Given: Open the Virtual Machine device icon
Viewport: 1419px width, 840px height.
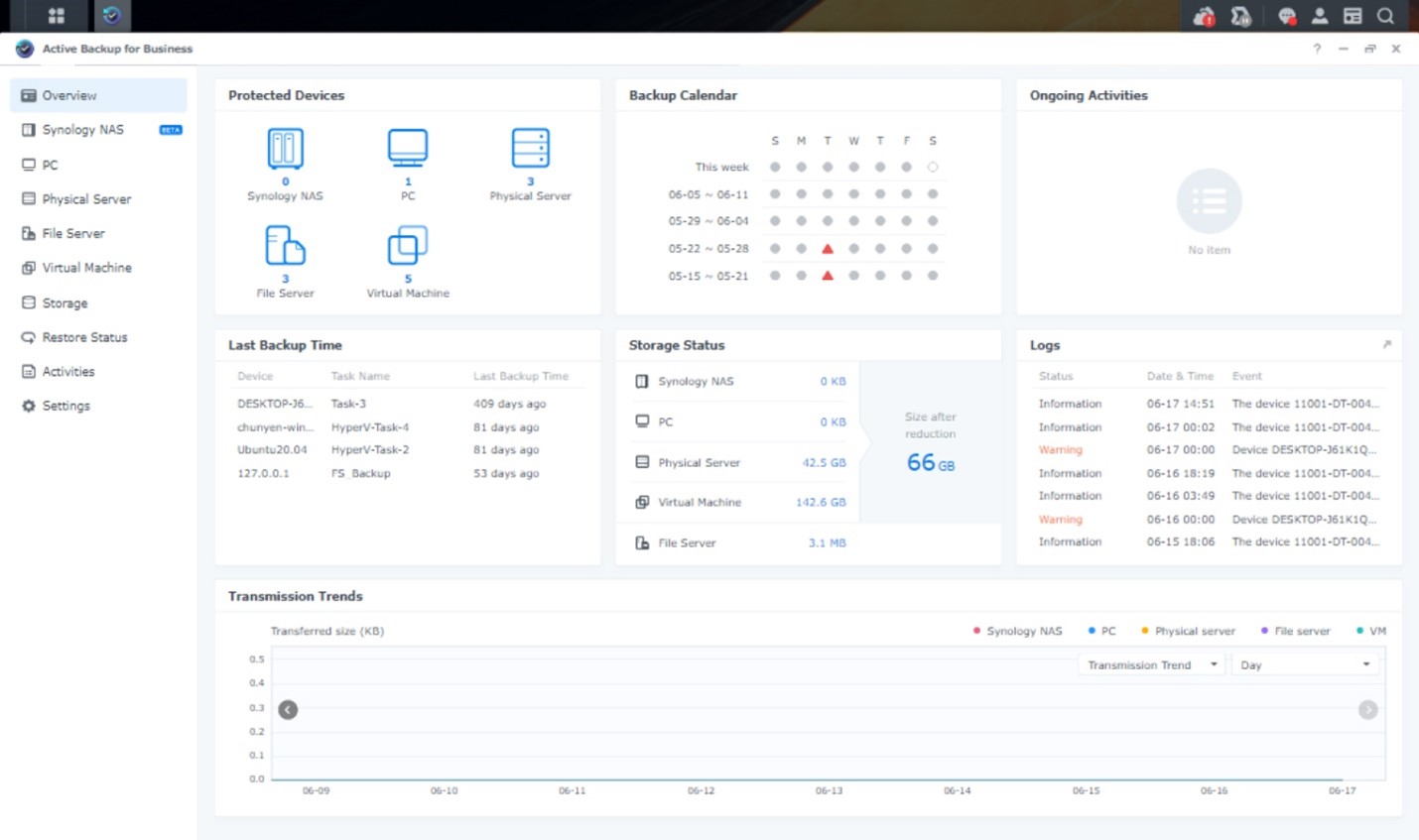Looking at the screenshot, I should click(408, 245).
